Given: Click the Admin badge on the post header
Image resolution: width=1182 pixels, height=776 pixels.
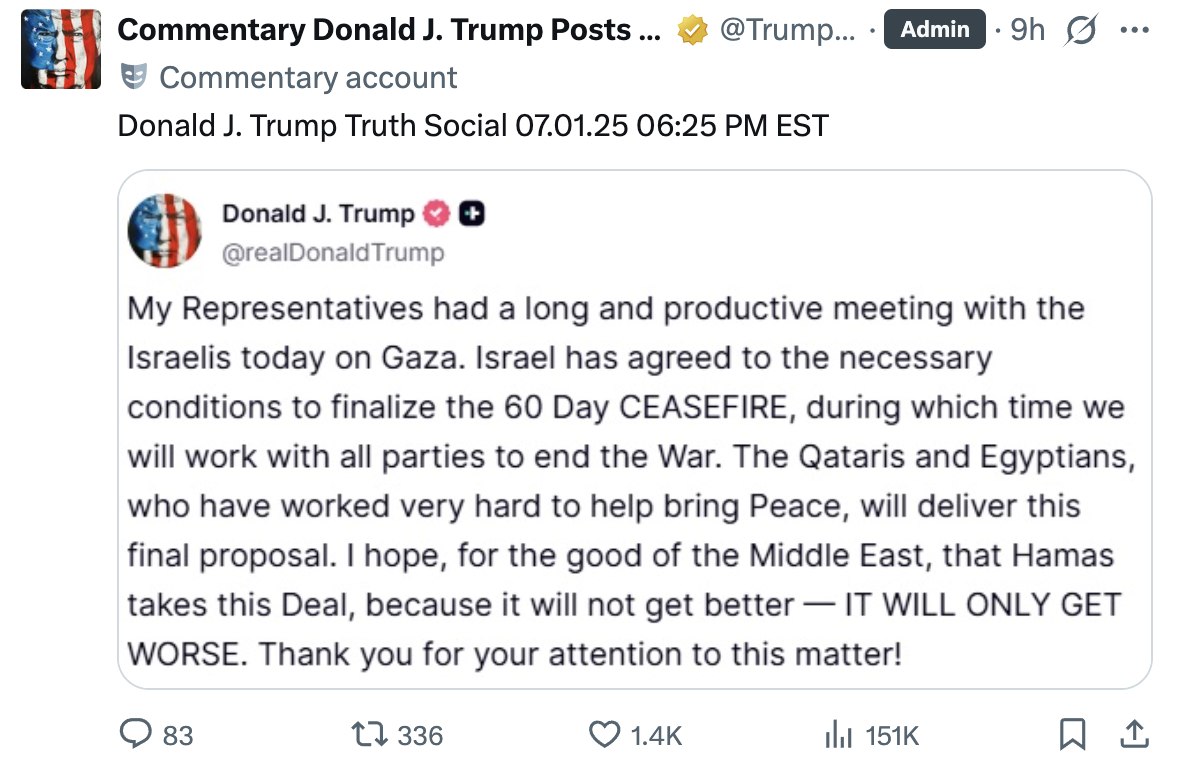Looking at the screenshot, I should [935, 29].
